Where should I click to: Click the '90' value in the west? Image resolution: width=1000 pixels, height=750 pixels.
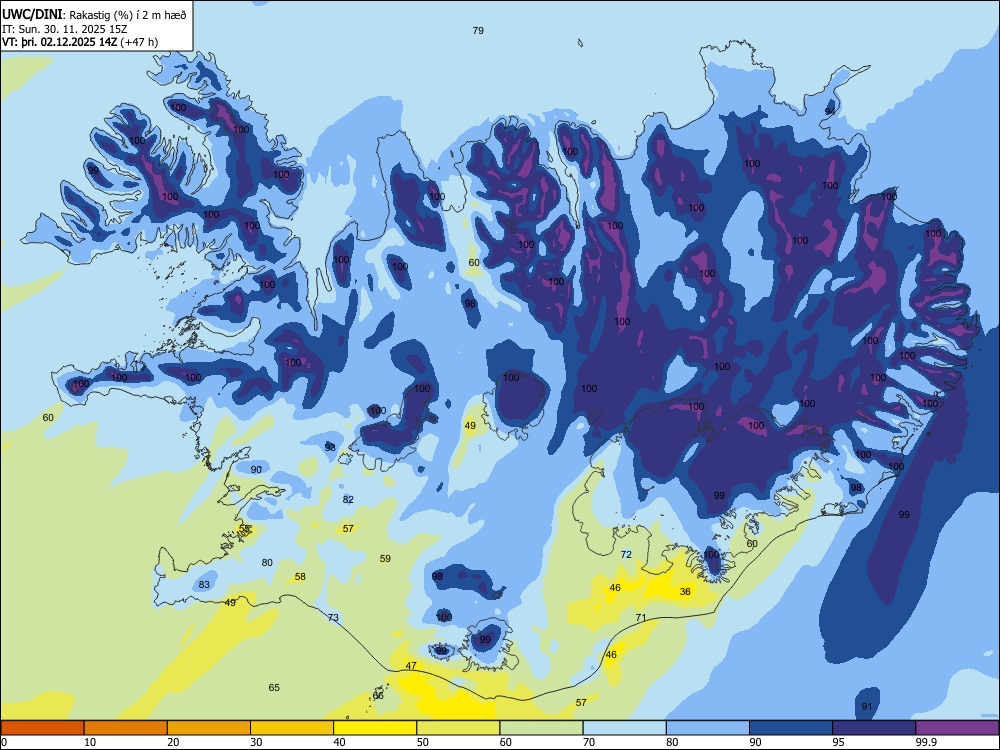click(x=256, y=469)
